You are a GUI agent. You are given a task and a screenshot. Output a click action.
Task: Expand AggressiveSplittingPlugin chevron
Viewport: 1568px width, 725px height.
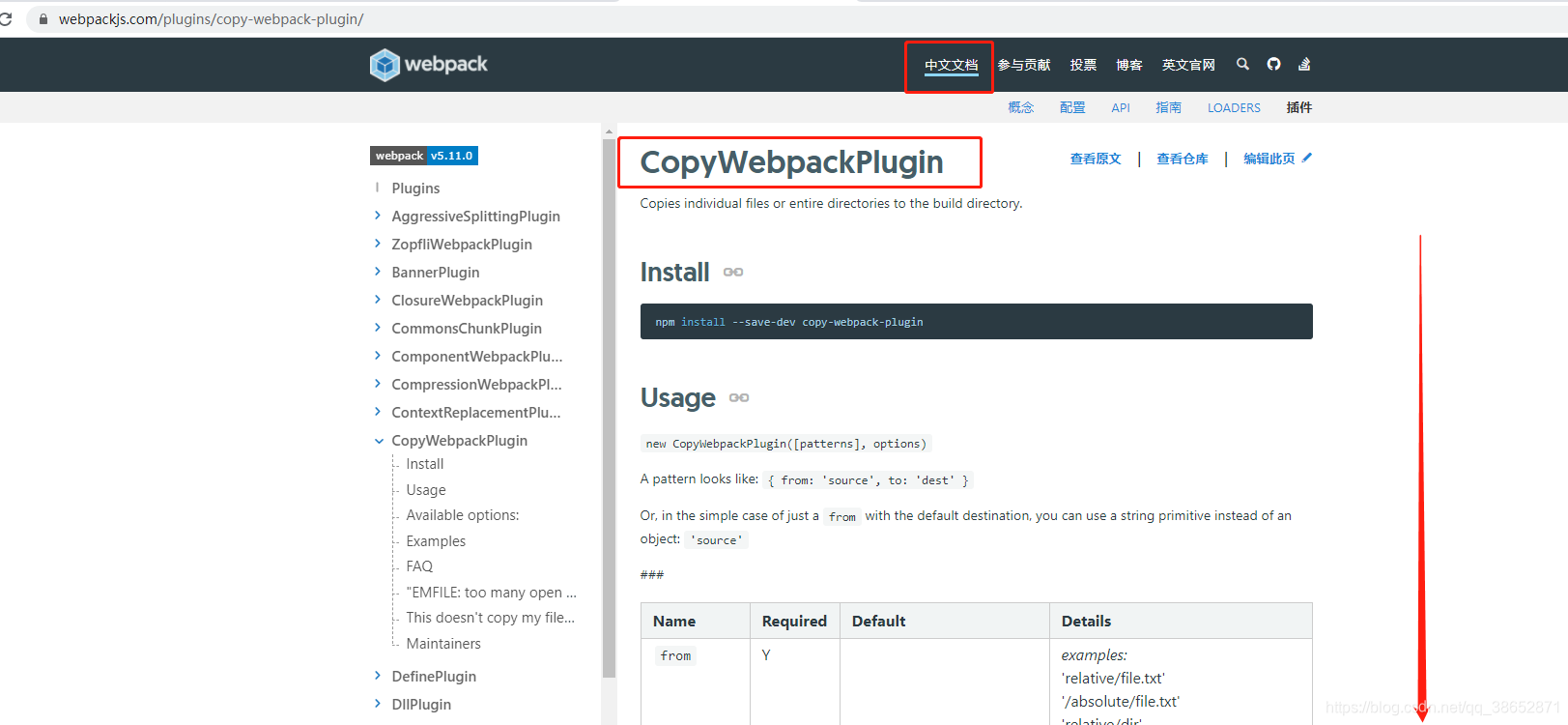(378, 216)
